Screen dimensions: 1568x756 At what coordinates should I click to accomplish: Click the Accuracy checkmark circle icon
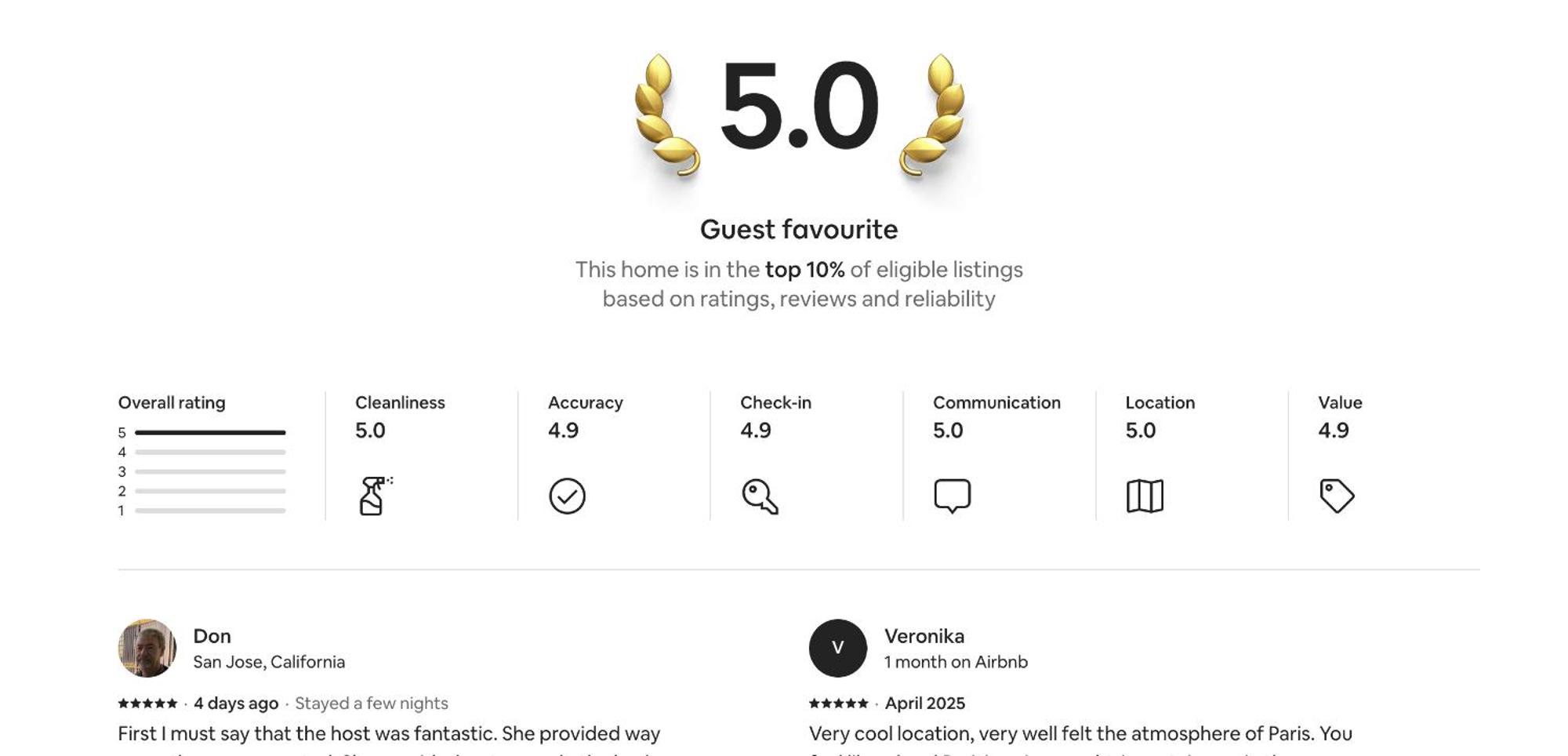(x=567, y=496)
